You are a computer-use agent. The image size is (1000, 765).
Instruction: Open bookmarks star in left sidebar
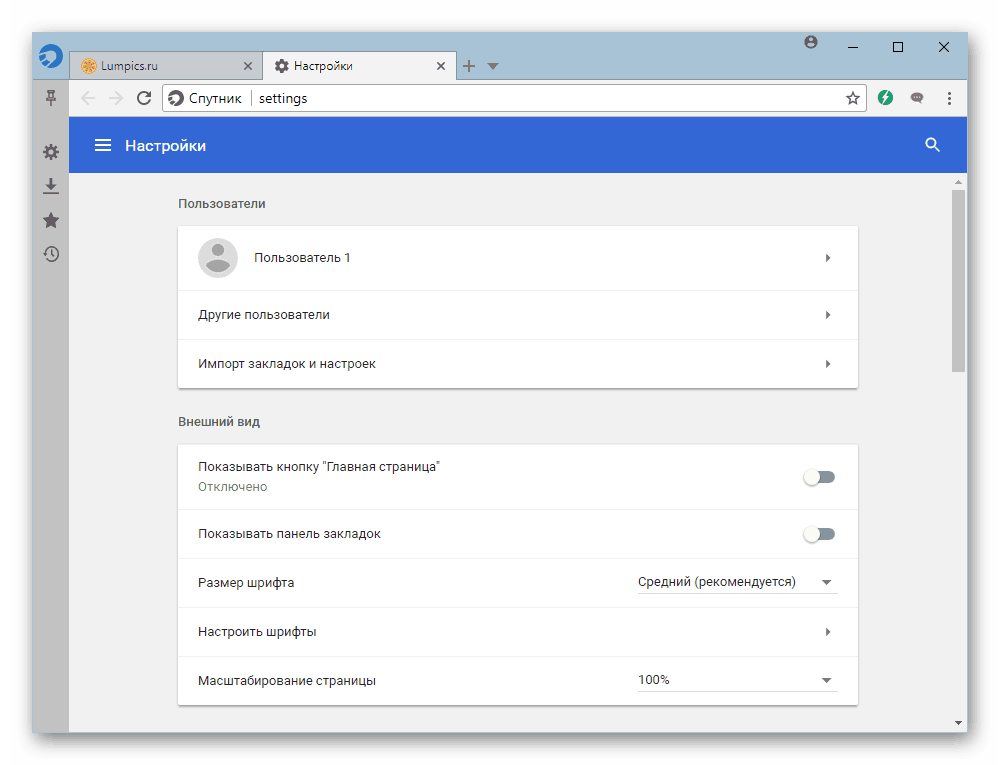51,220
